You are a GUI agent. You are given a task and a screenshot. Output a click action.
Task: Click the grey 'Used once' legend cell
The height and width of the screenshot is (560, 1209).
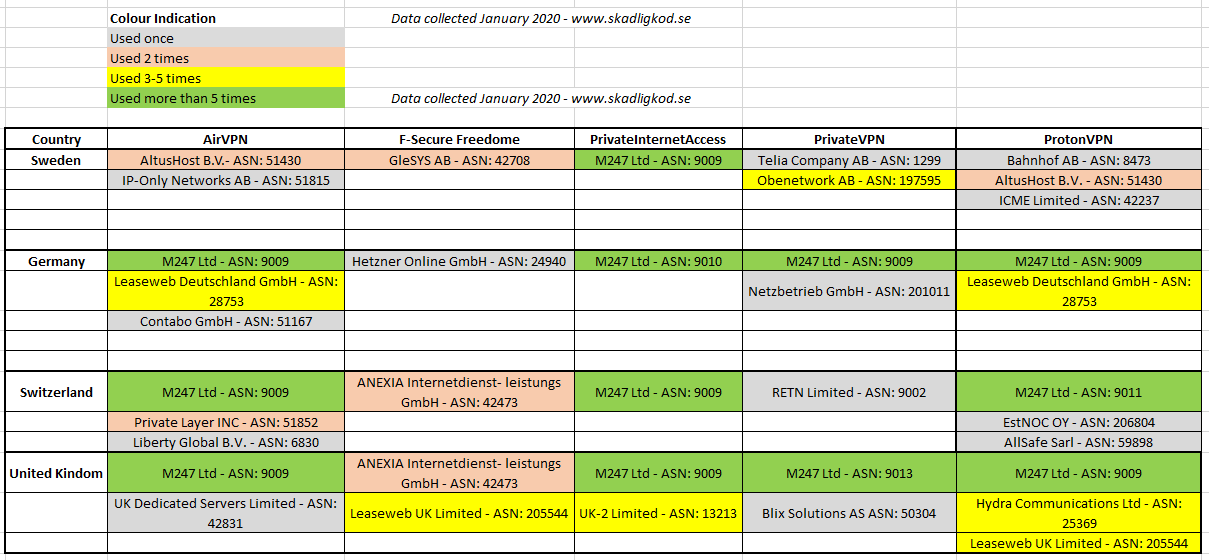pyautogui.click(x=226, y=38)
